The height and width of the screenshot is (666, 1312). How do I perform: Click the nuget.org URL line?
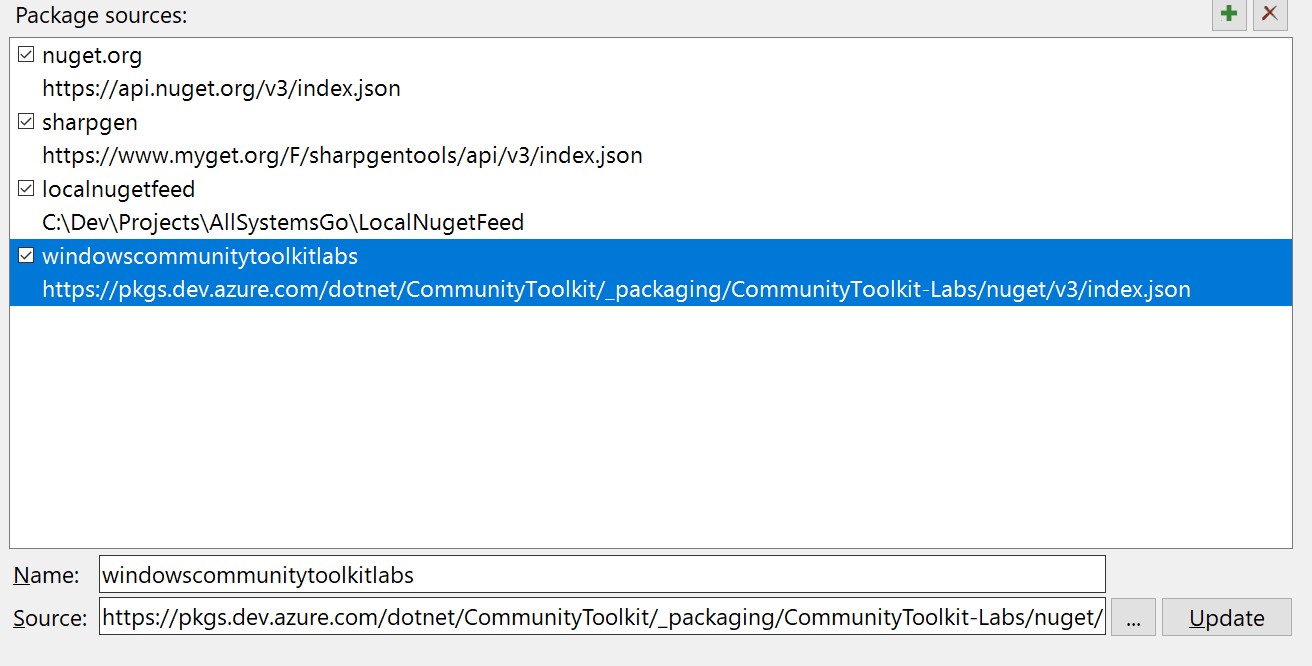tap(220, 88)
